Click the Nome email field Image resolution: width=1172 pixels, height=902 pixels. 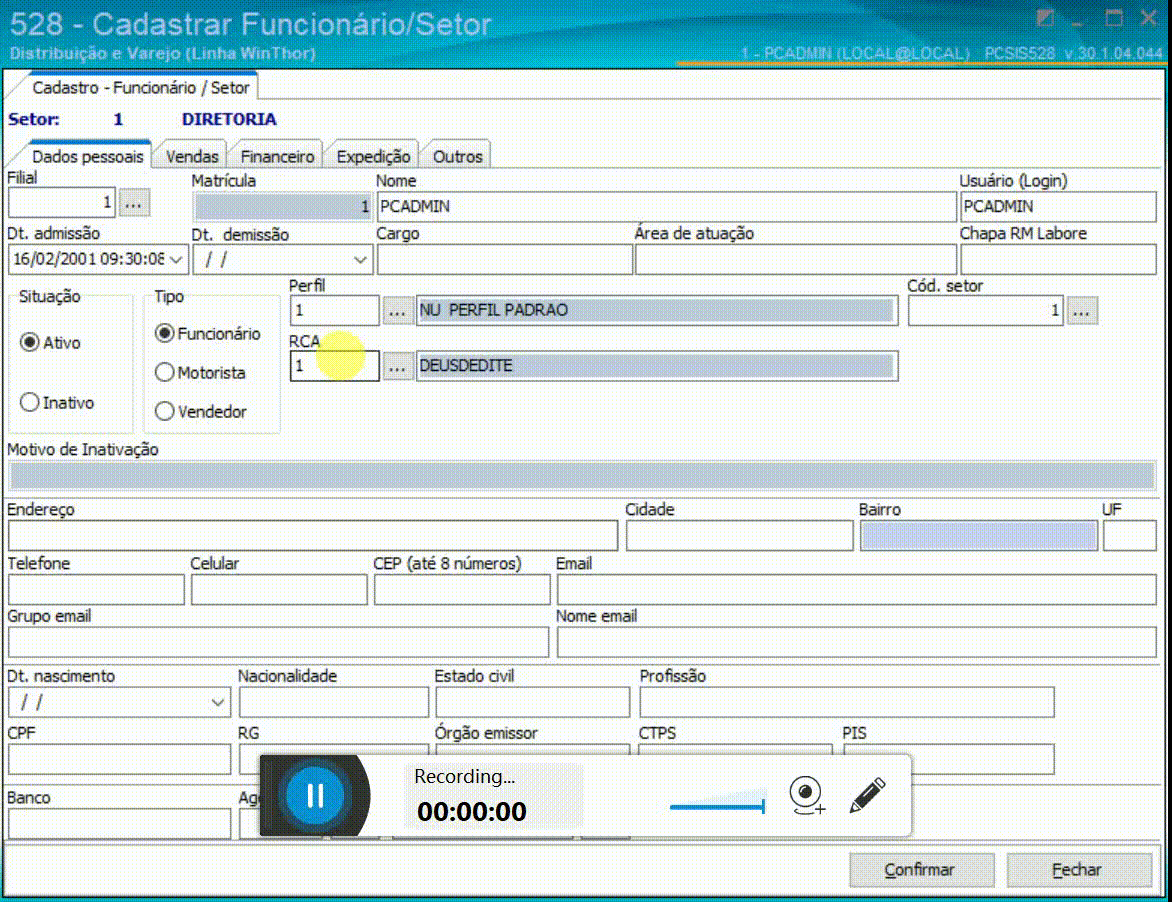pos(857,643)
